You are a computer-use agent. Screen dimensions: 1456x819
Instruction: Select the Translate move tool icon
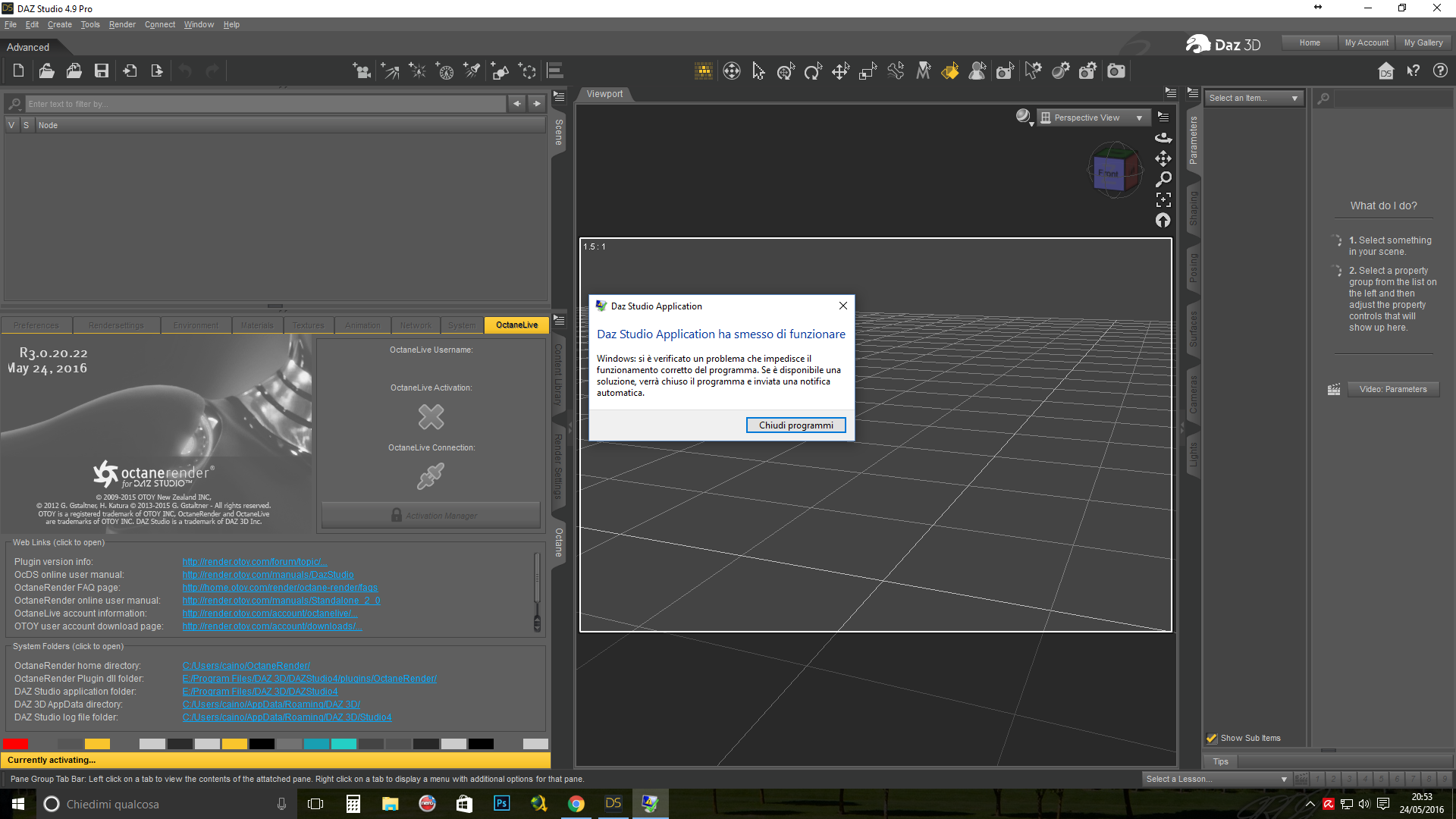[840, 71]
